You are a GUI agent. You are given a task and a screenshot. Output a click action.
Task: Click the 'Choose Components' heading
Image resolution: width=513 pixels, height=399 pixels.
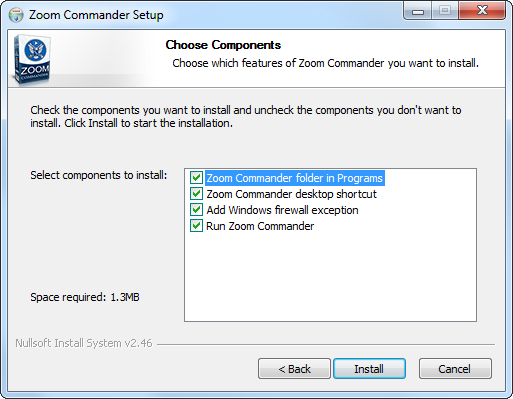[223, 45]
